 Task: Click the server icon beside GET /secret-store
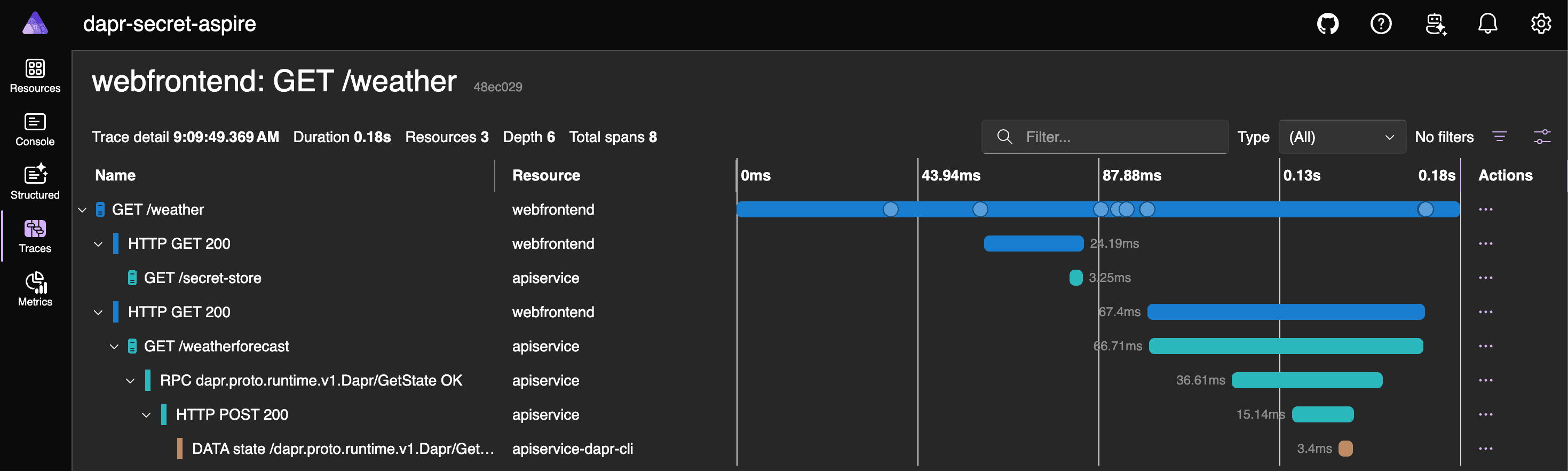(x=132, y=278)
